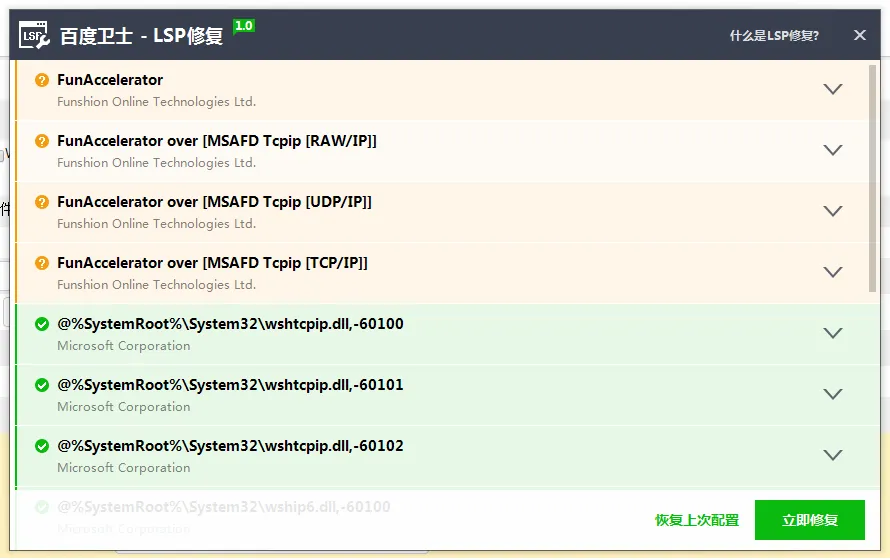This screenshot has height=560, width=890.
Task: Expand the wshtcpip.dll,-60102 entry
Action: [833, 455]
